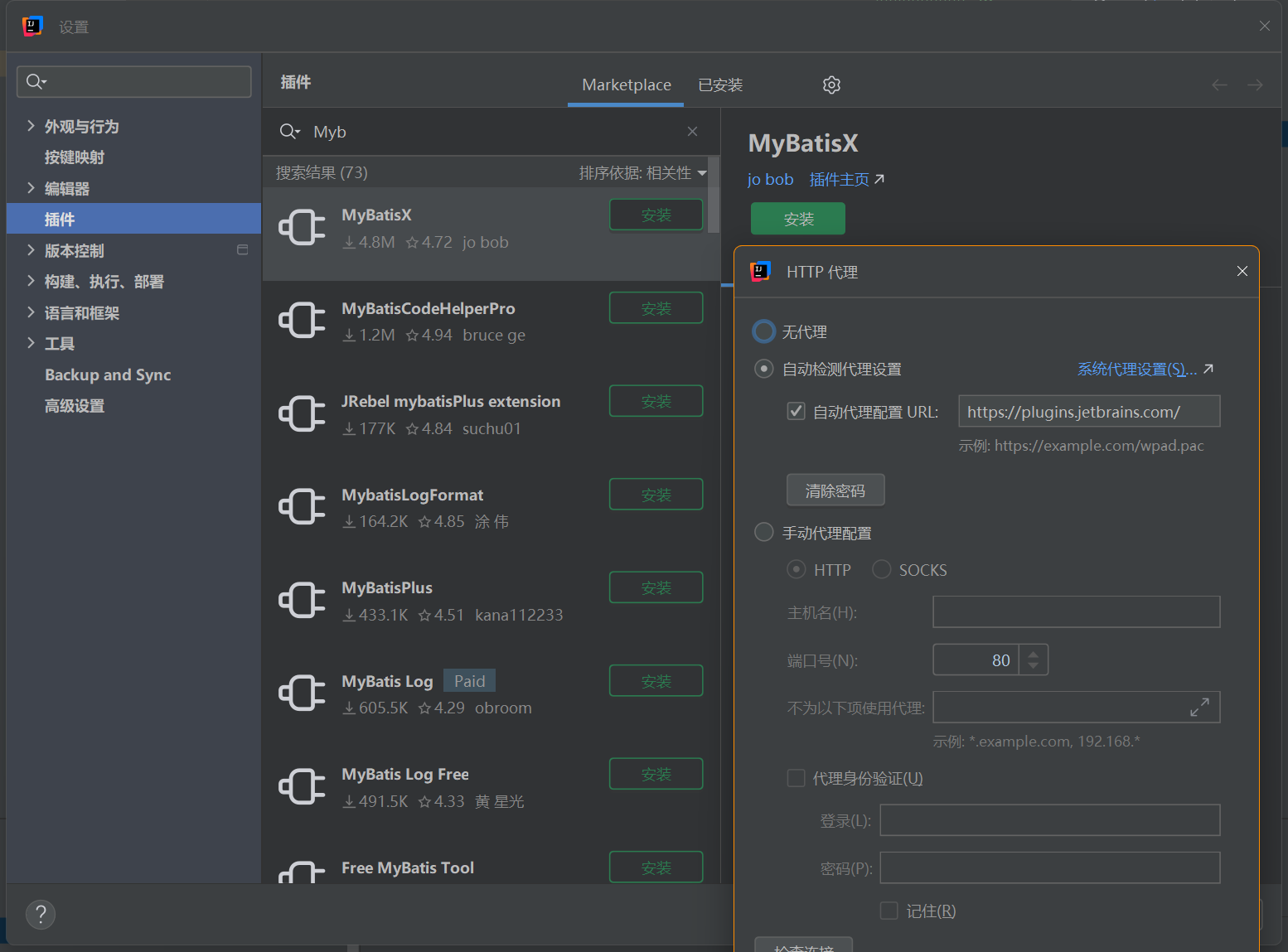1288x952 pixels.
Task: Expand 构建、执行、部署 settings group
Action: [x=31, y=281]
